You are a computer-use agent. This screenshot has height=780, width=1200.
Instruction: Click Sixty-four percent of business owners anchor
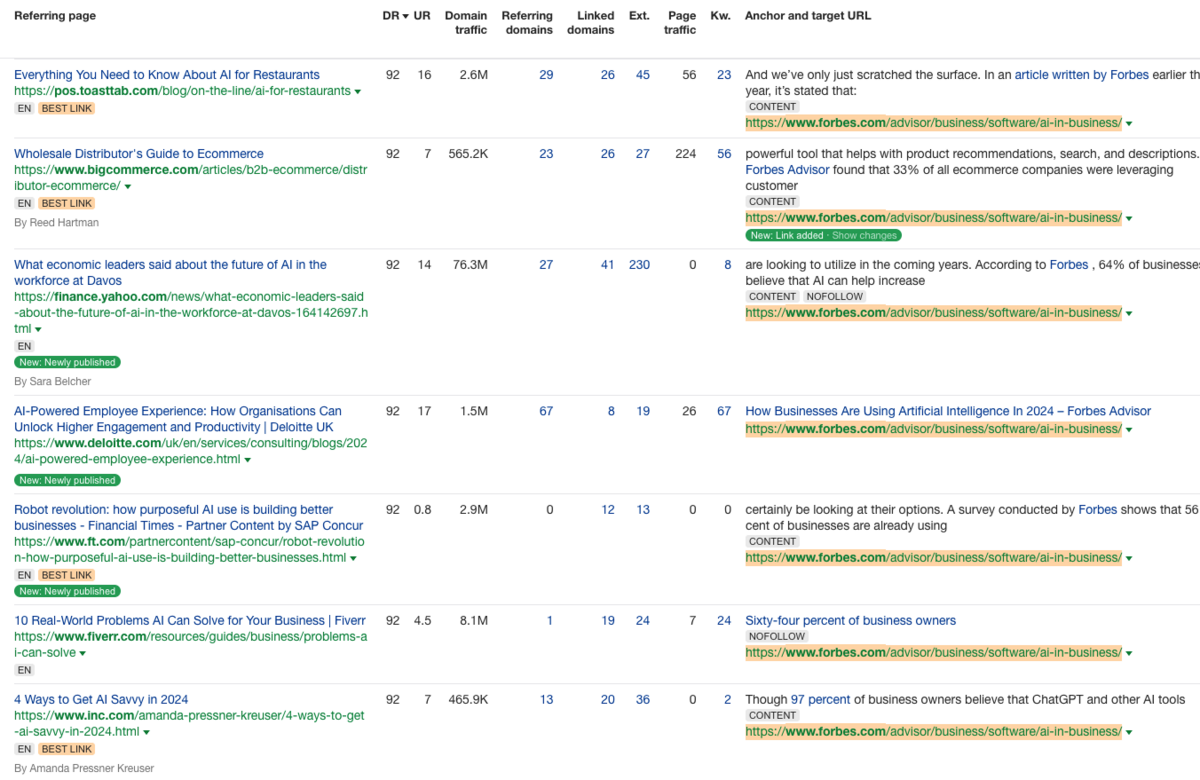tap(850, 620)
